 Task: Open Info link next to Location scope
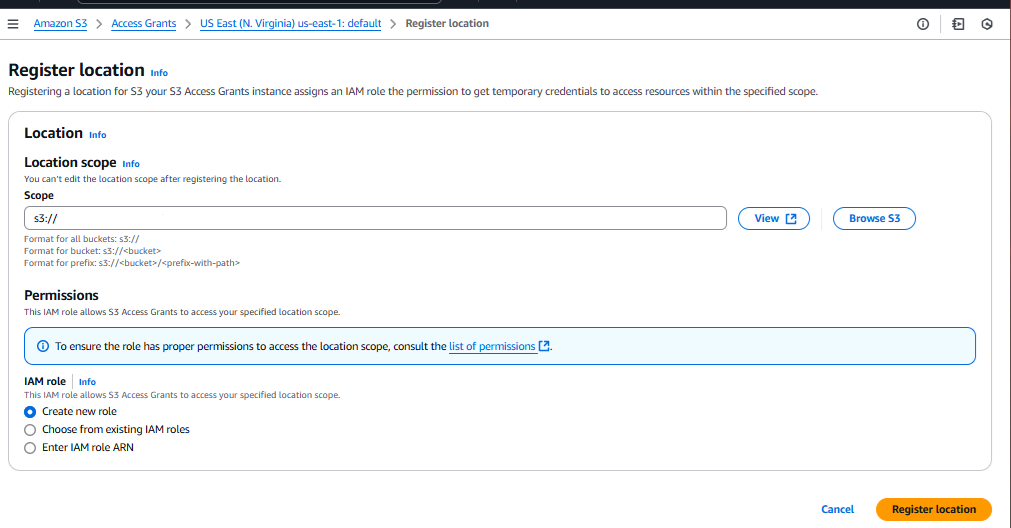(131, 164)
